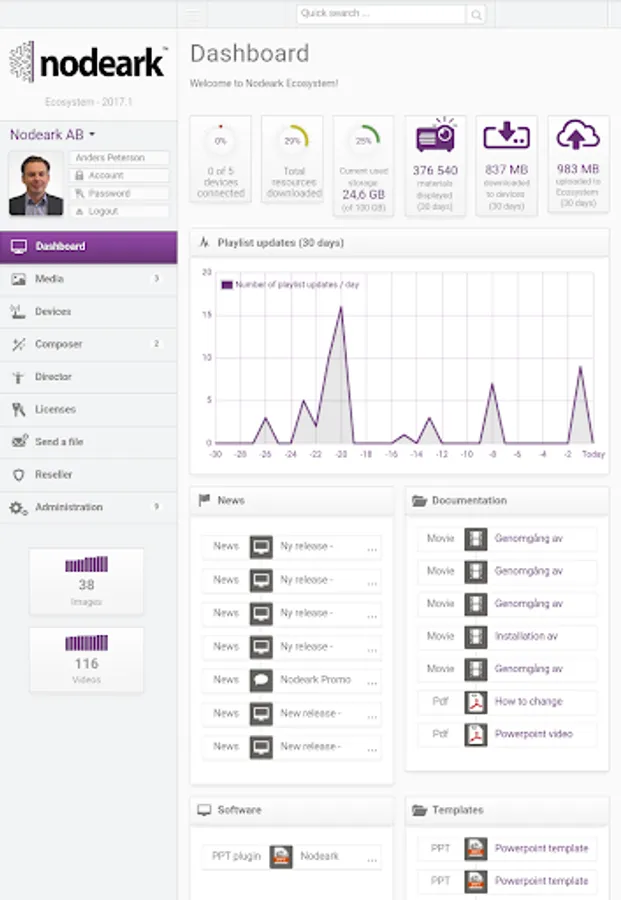Click the nodeark logo

(x=88, y=62)
